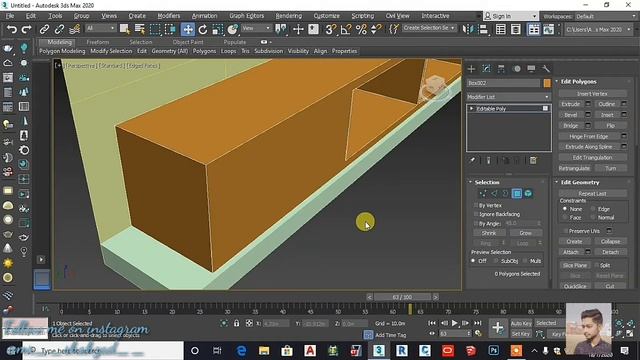
Task: Switch to the Modify panel icon
Action: (486, 69)
